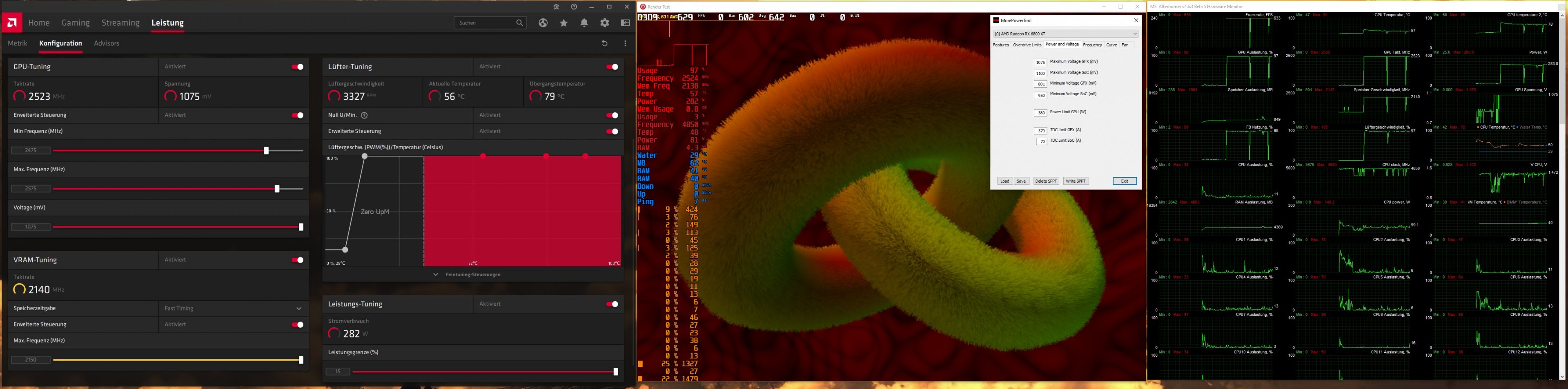Open the web browser globe icon
This screenshot has height=389, width=1568.
point(543,22)
